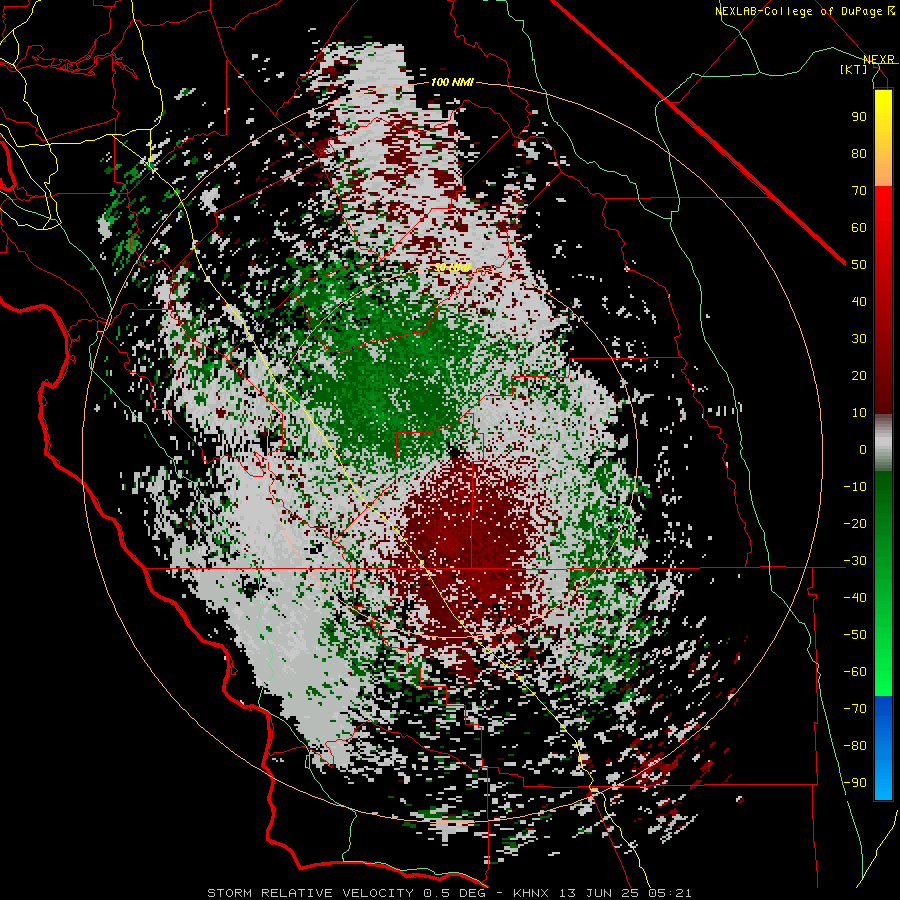The height and width of the screenshot is (900, 900).
Task: Click the KT units label above color scale
Action: (x=854, y=69)
